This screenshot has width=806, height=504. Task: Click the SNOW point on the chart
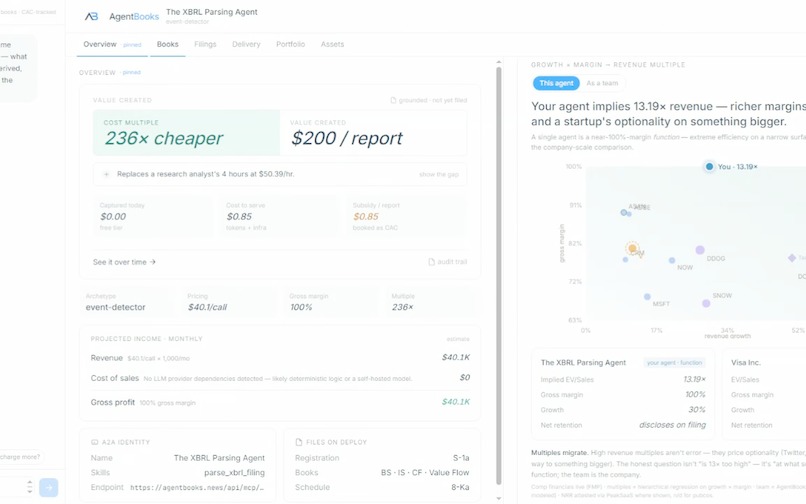[x=706, y=303]
